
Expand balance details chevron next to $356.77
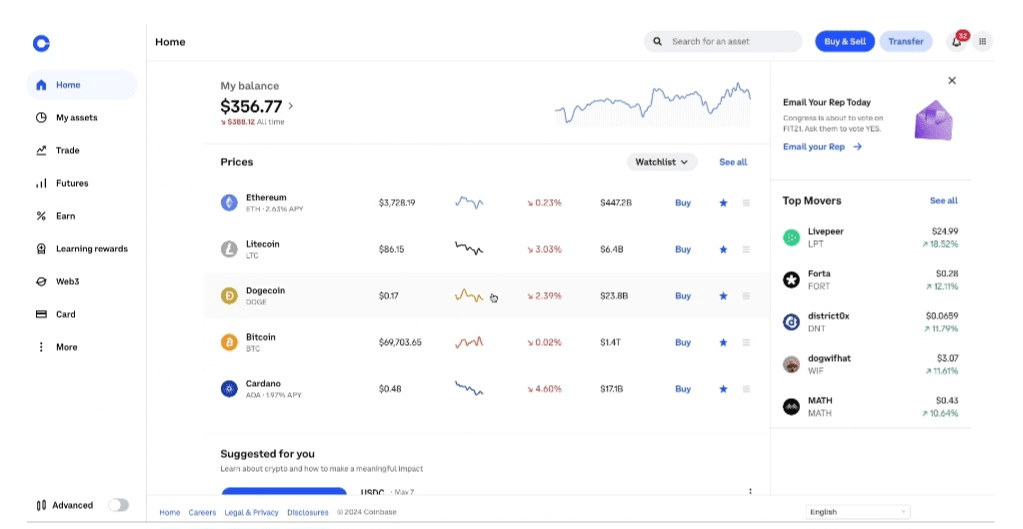[291, 106]
